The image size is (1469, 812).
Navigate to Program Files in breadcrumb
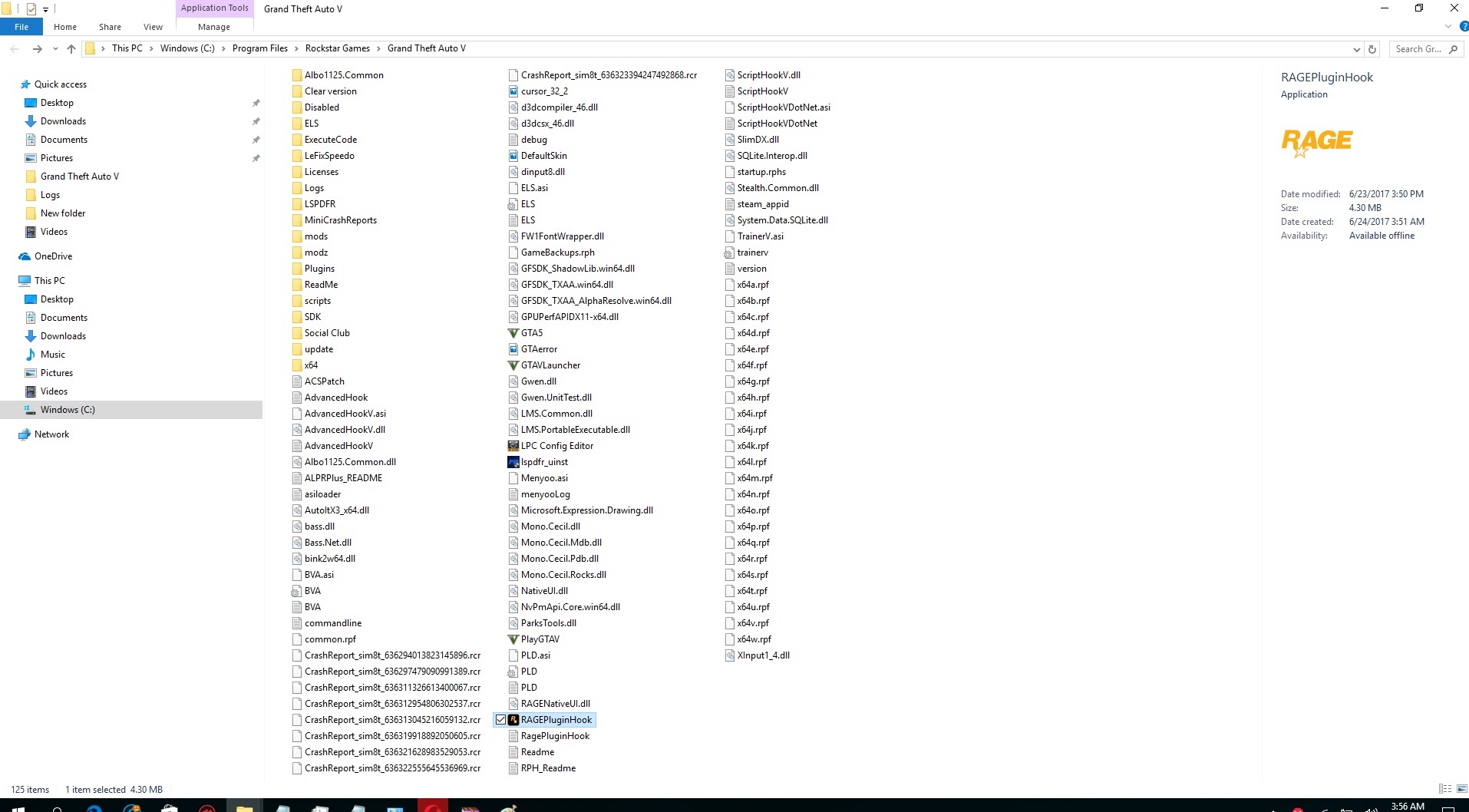pos(260,48)
